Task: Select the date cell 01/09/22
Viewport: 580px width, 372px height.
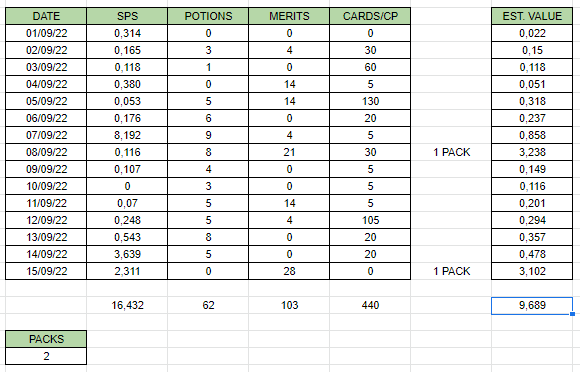Action: click(46, 33)
